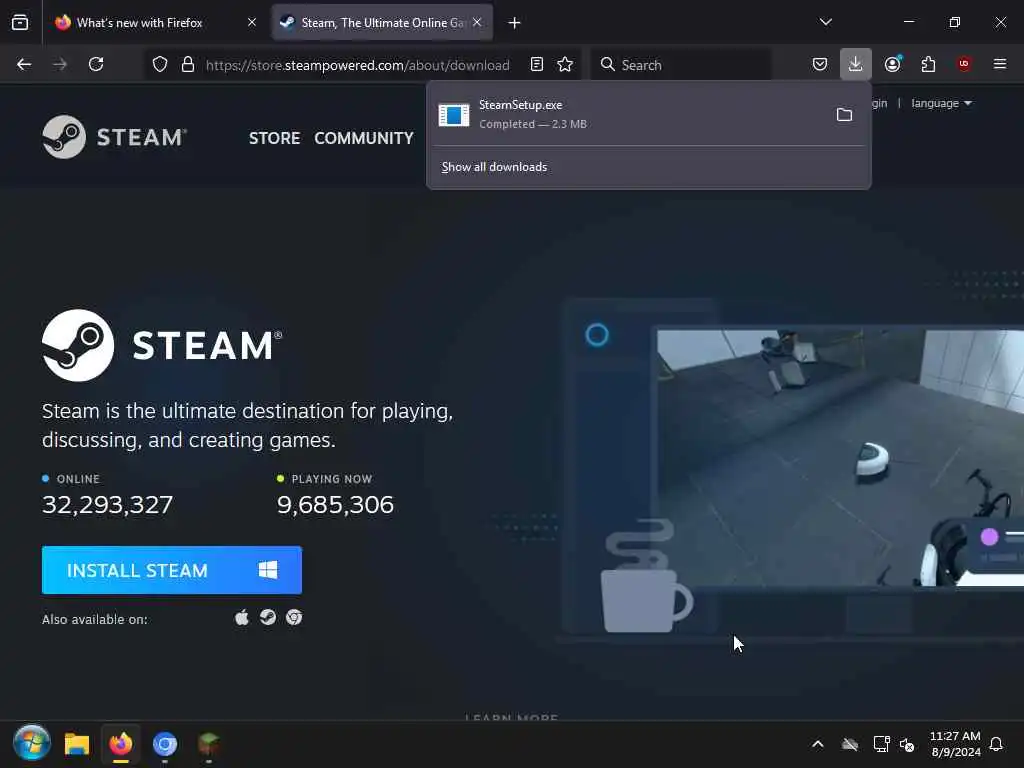Viewport: 1024px width, 768px height.
Task: Open the clock showing 11:27 AM
Action: point(955,744)
